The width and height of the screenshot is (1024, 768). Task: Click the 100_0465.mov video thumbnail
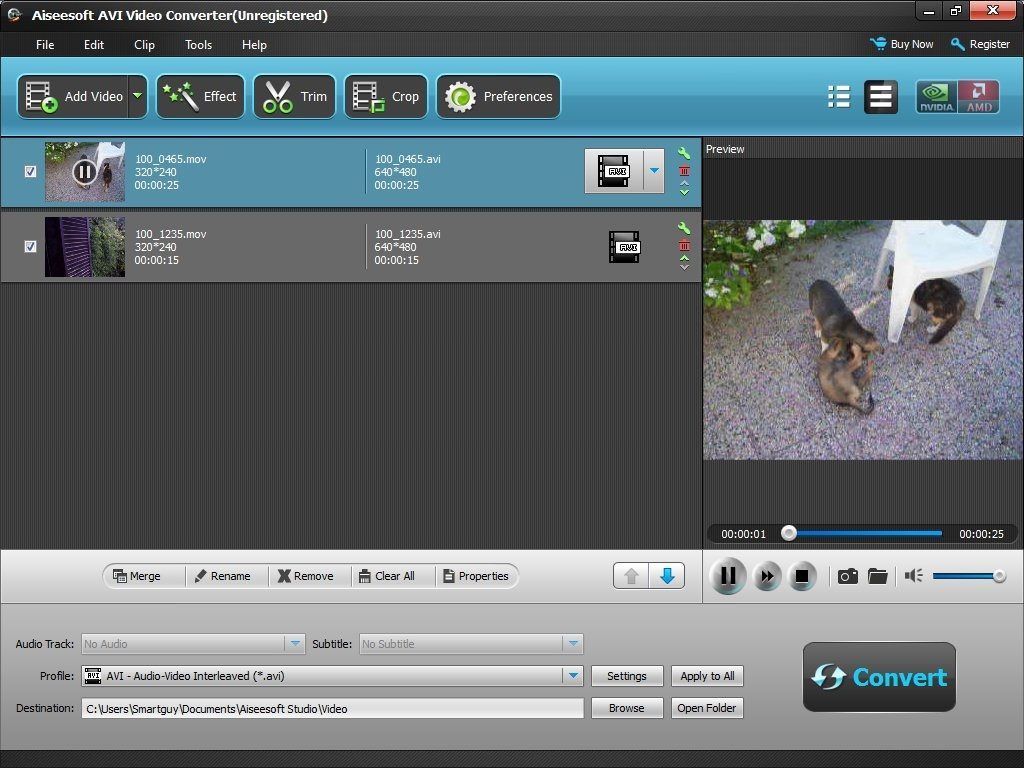[85, 172]
